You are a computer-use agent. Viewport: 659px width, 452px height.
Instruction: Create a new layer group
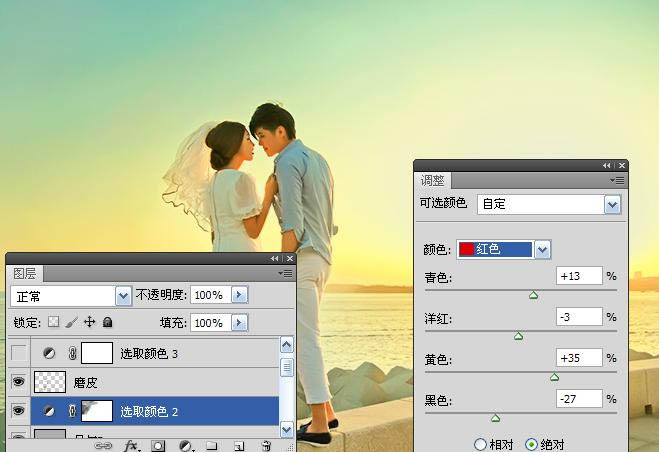click(x=212, y=446)
